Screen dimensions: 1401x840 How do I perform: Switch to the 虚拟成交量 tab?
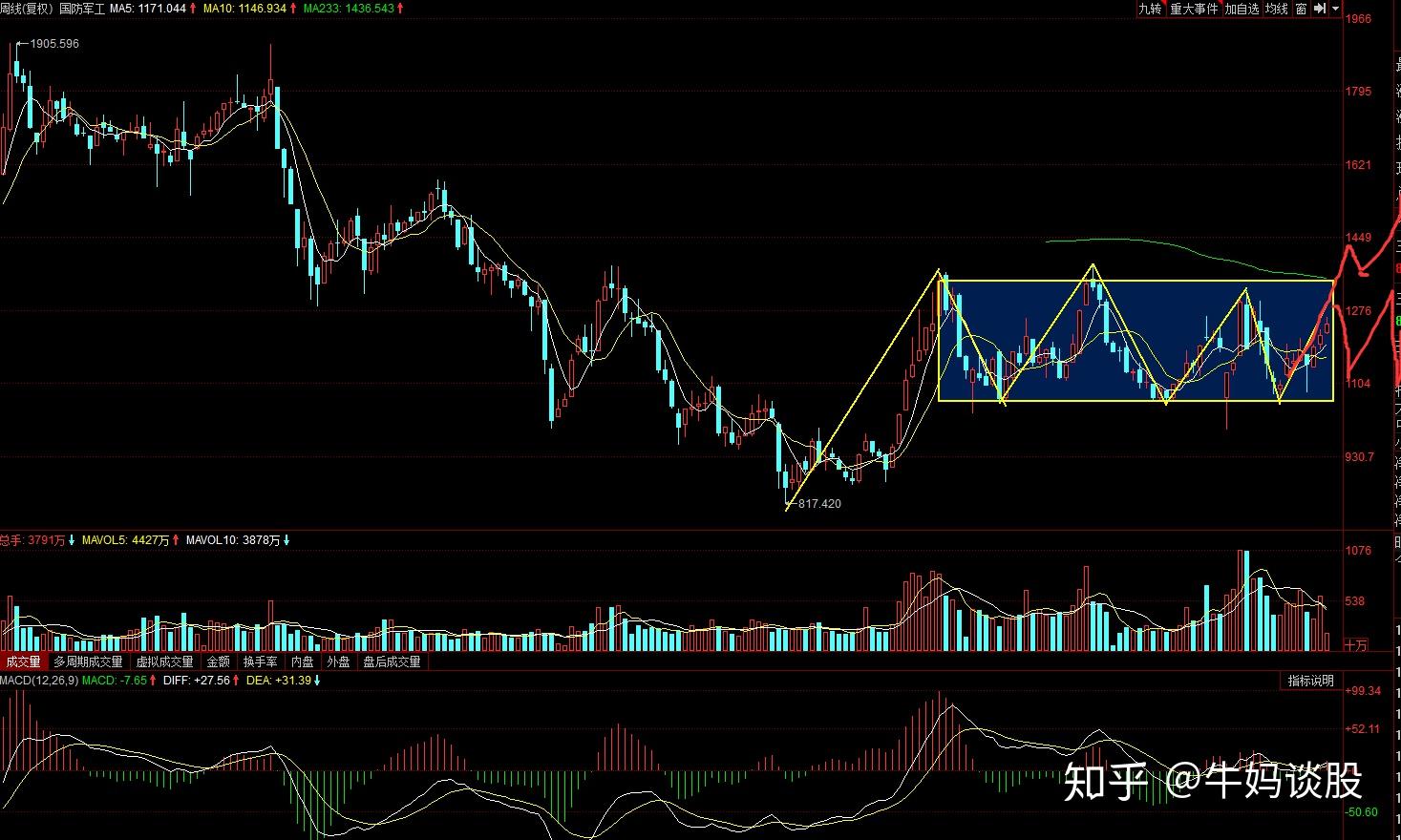tap(164, 661)
